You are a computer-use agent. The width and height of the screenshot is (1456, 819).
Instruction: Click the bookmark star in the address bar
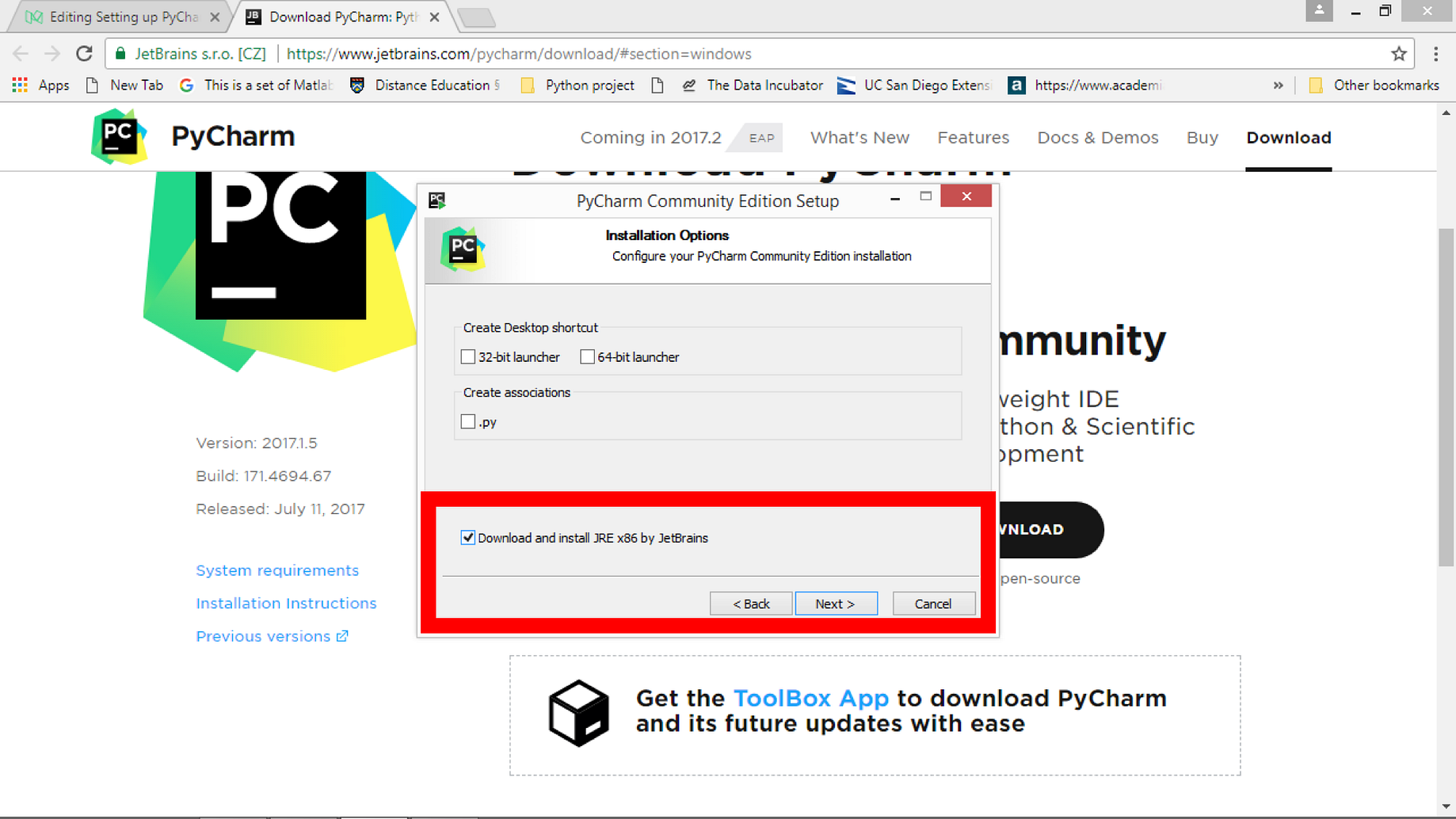pos(1399,53)
